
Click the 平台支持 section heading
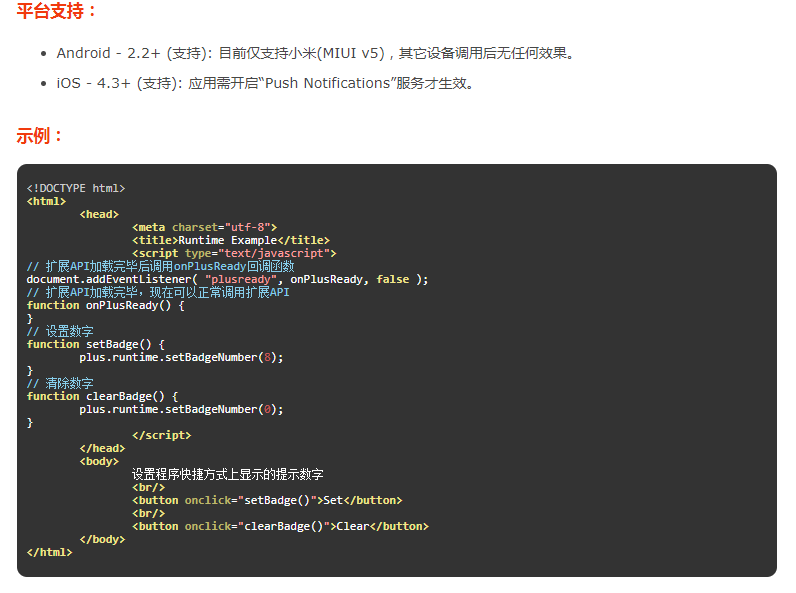click(x=56, y=11)
